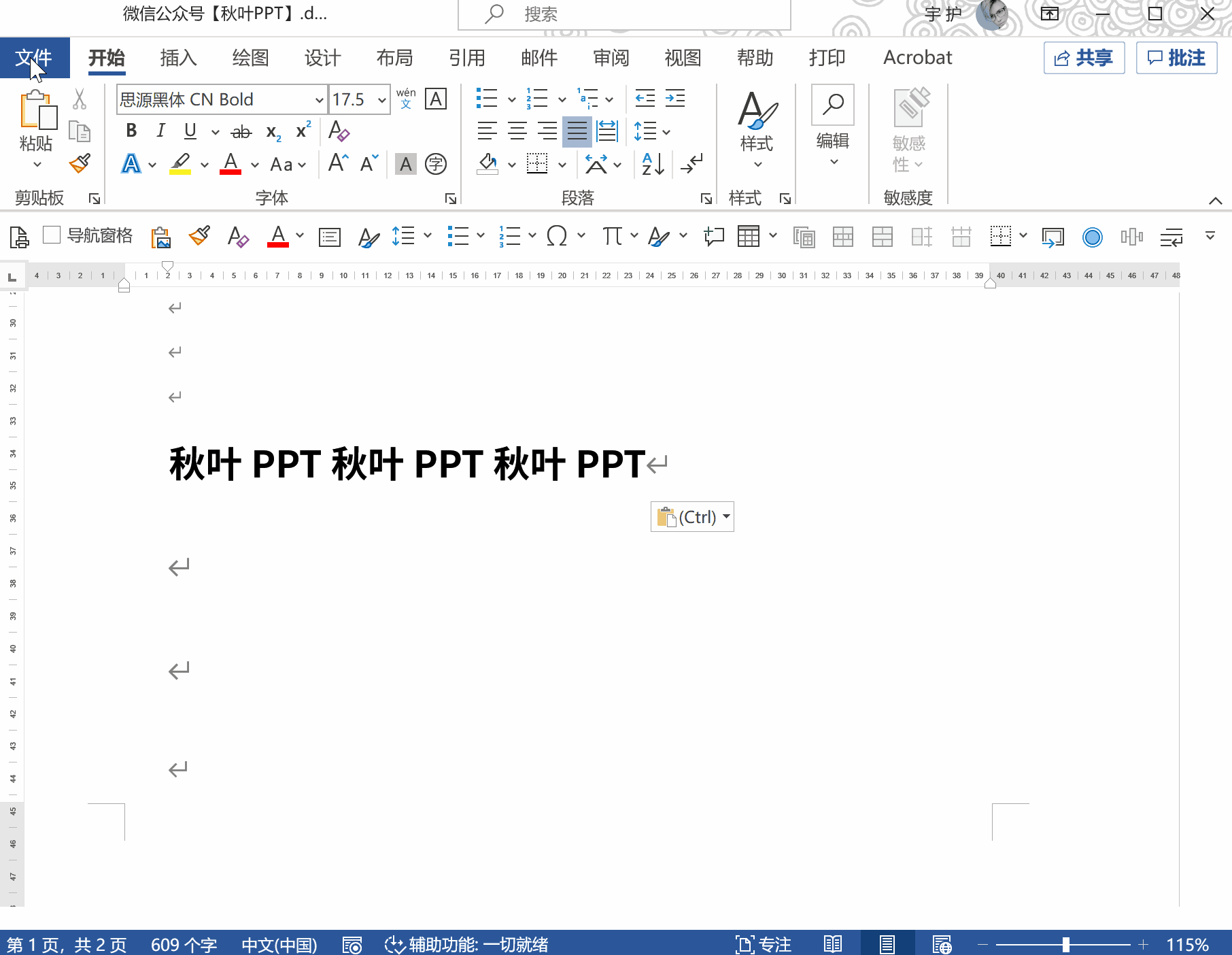Show or hide paragraph marks

693,164
